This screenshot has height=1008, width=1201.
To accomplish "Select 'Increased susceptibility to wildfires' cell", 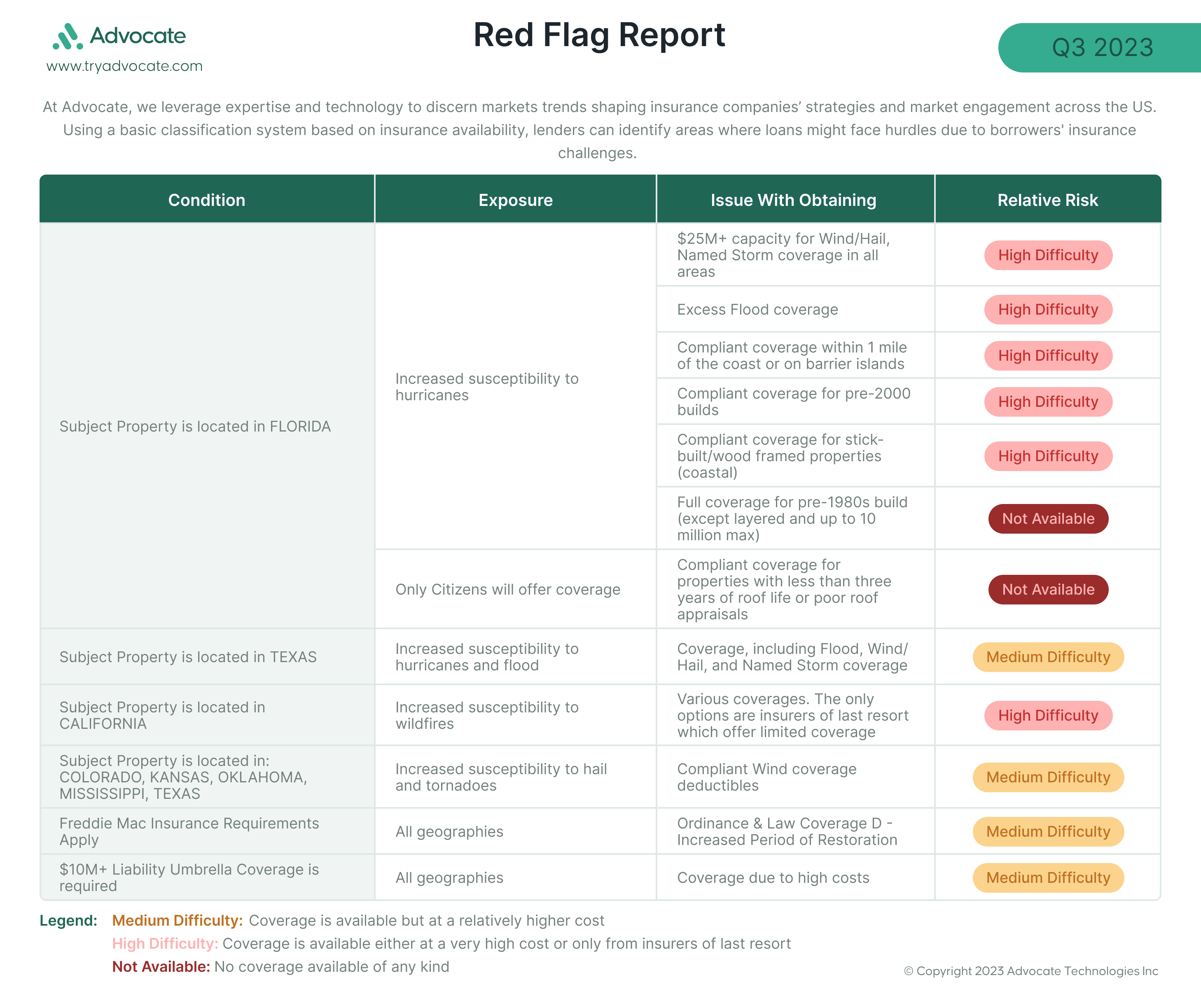I will coord(515,715).
